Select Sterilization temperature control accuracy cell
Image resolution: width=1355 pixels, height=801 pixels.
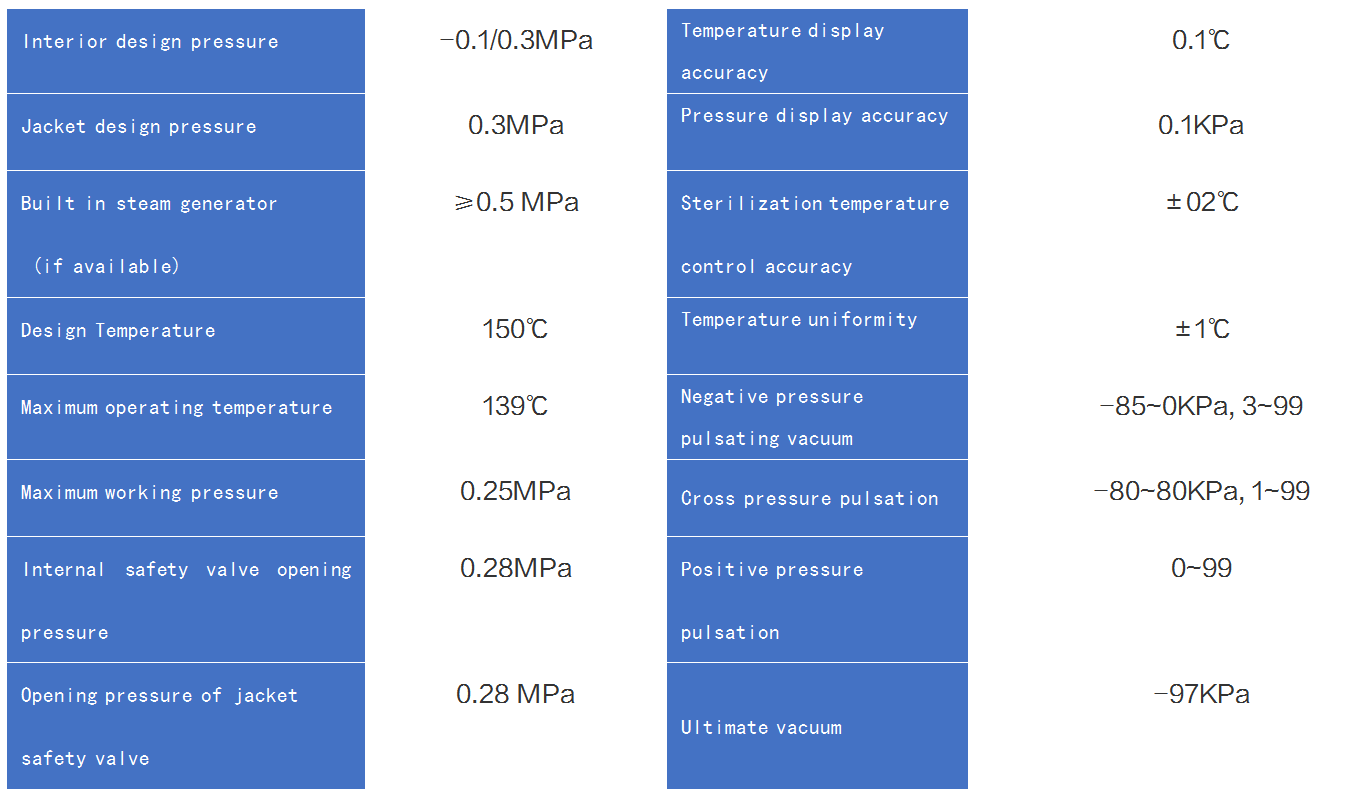(x=815, y=234)
